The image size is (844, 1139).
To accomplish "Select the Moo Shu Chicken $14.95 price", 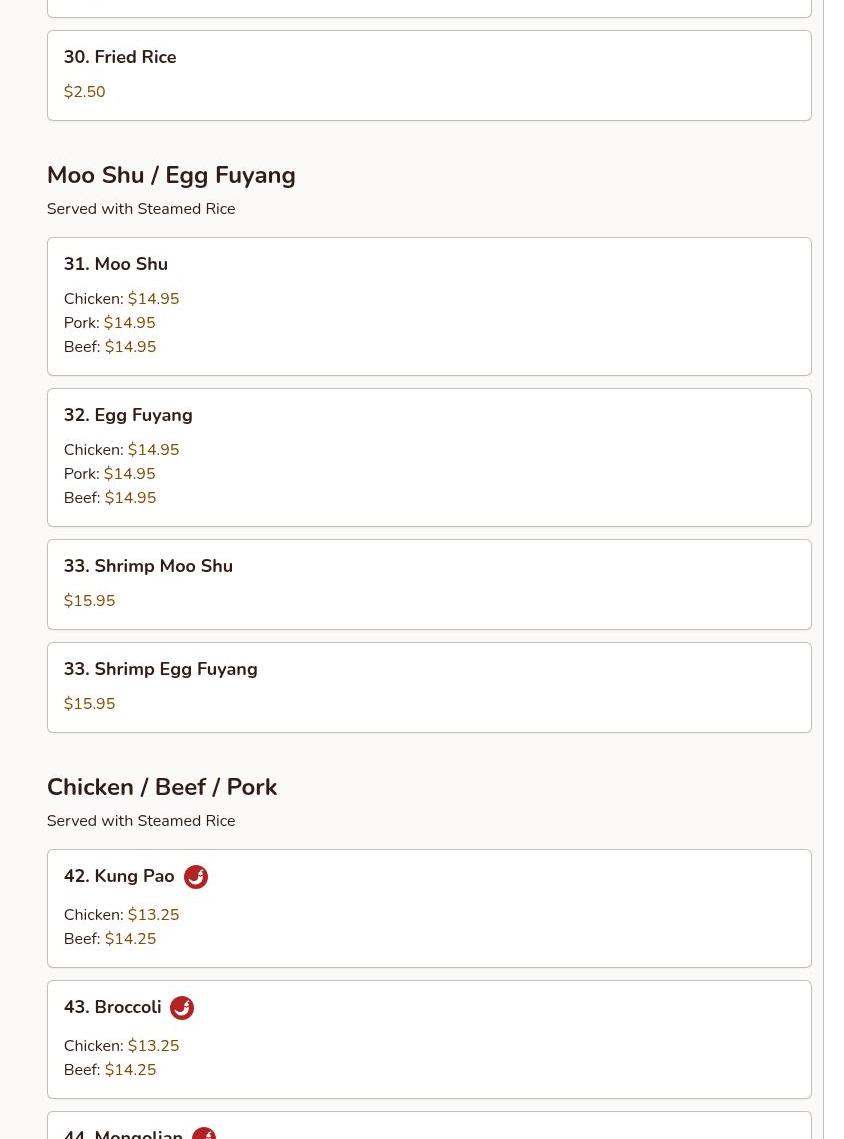I will [x=153, y=299].
